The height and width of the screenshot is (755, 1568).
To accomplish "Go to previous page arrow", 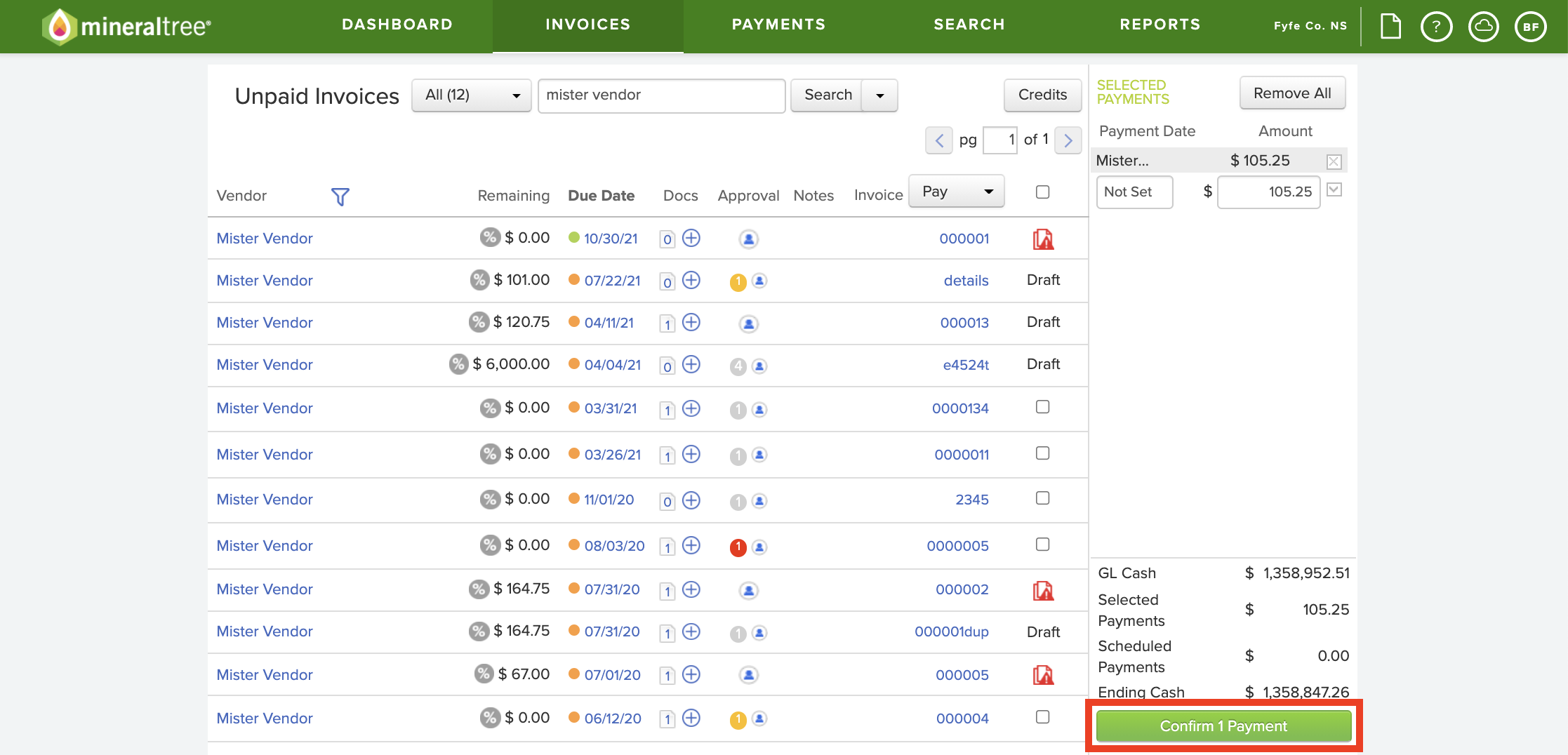I will [x=939, y=140].
